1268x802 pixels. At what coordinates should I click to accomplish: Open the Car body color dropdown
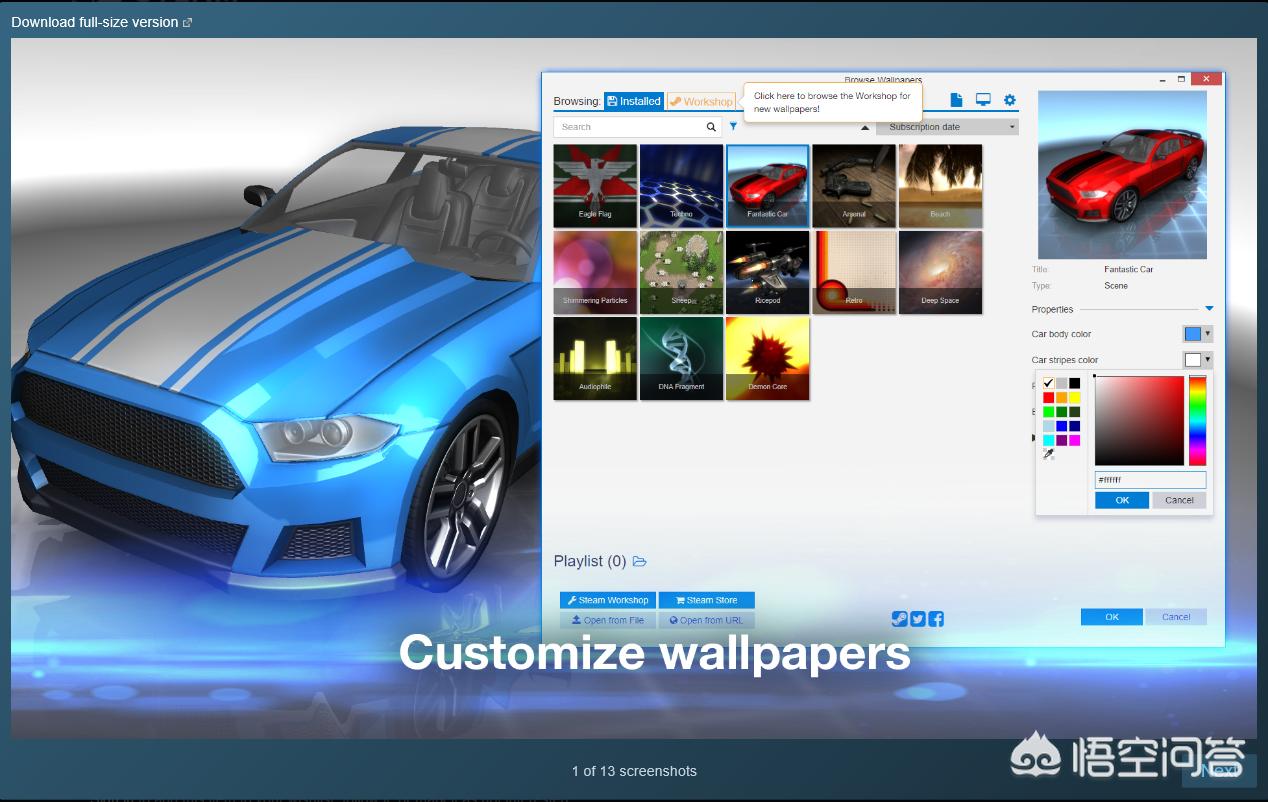pos(1197,334)
